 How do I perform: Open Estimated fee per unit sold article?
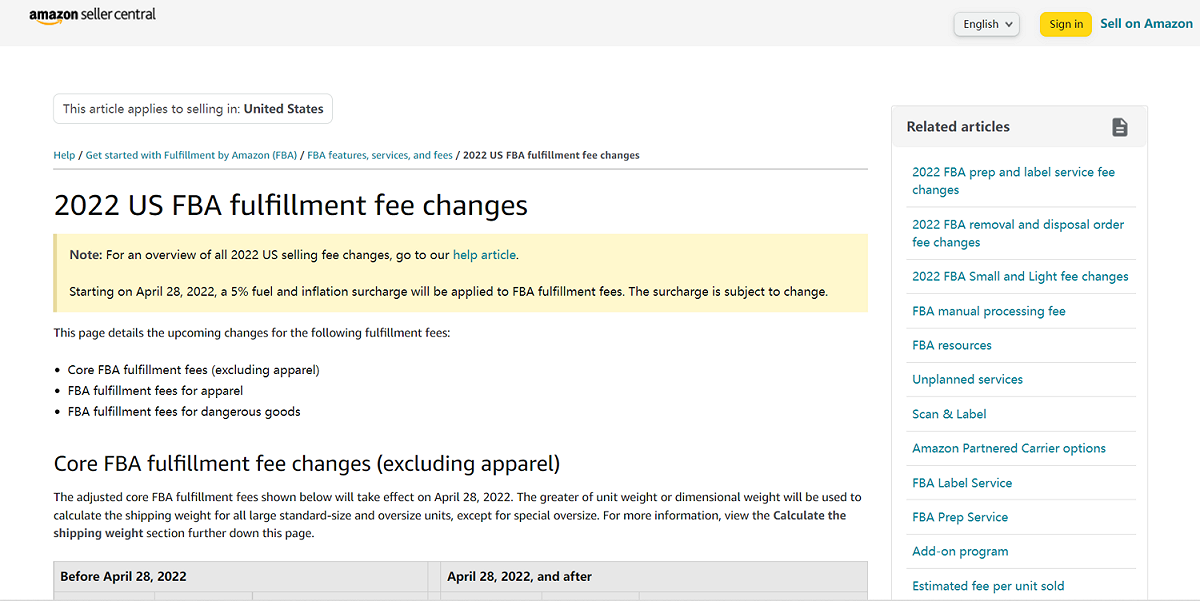point(988,586)
